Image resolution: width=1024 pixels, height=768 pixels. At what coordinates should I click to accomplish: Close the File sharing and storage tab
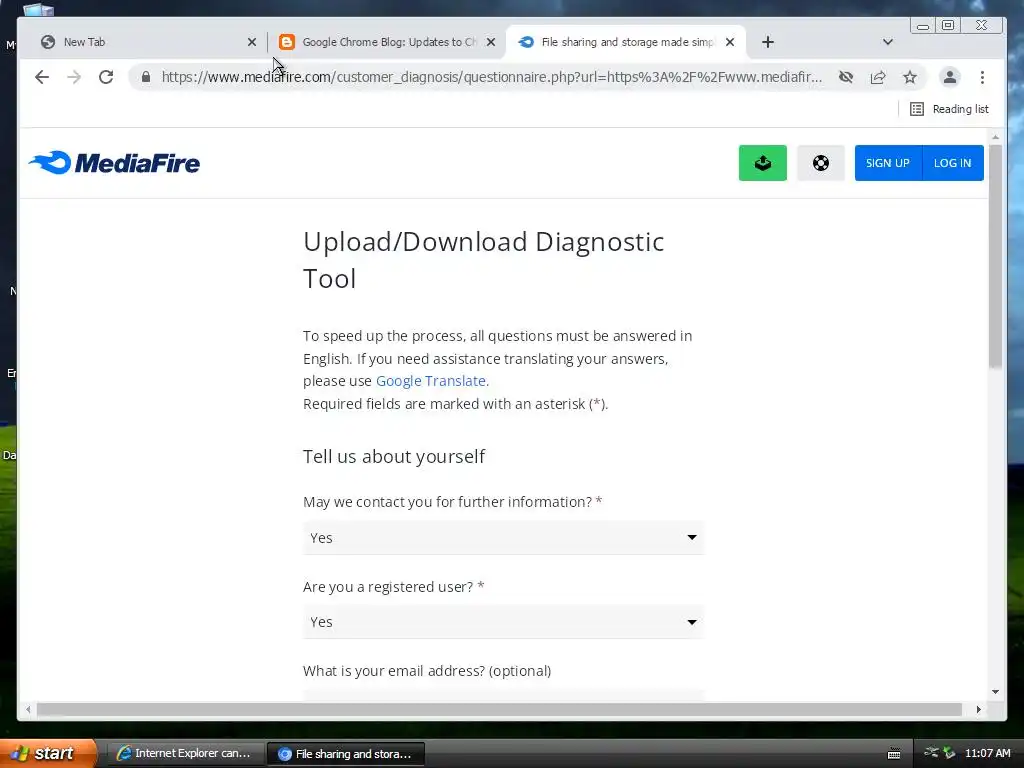pos(729,42)
